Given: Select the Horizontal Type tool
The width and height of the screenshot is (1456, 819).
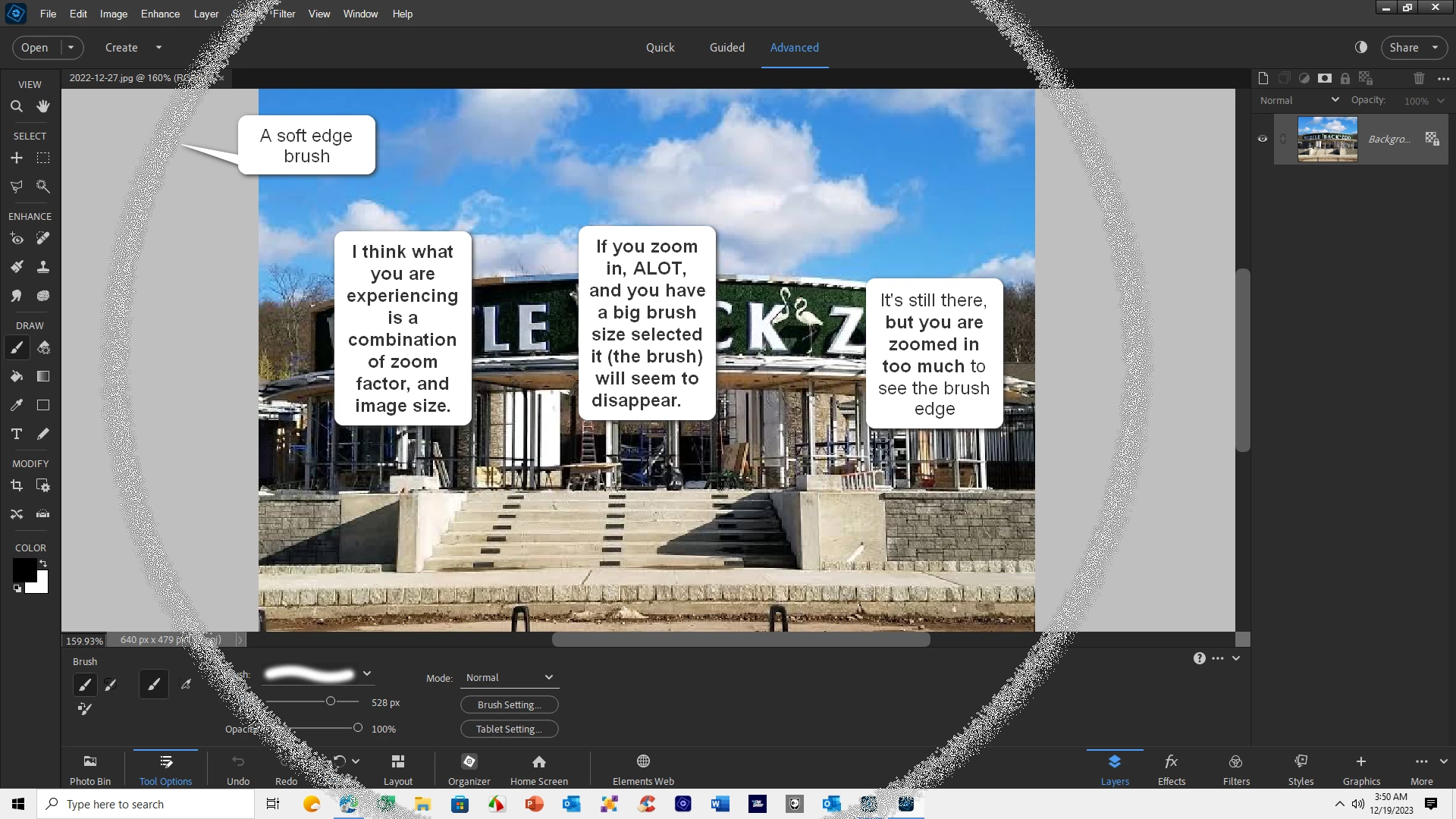Looking at the screenshot, I should coord(16,434).
